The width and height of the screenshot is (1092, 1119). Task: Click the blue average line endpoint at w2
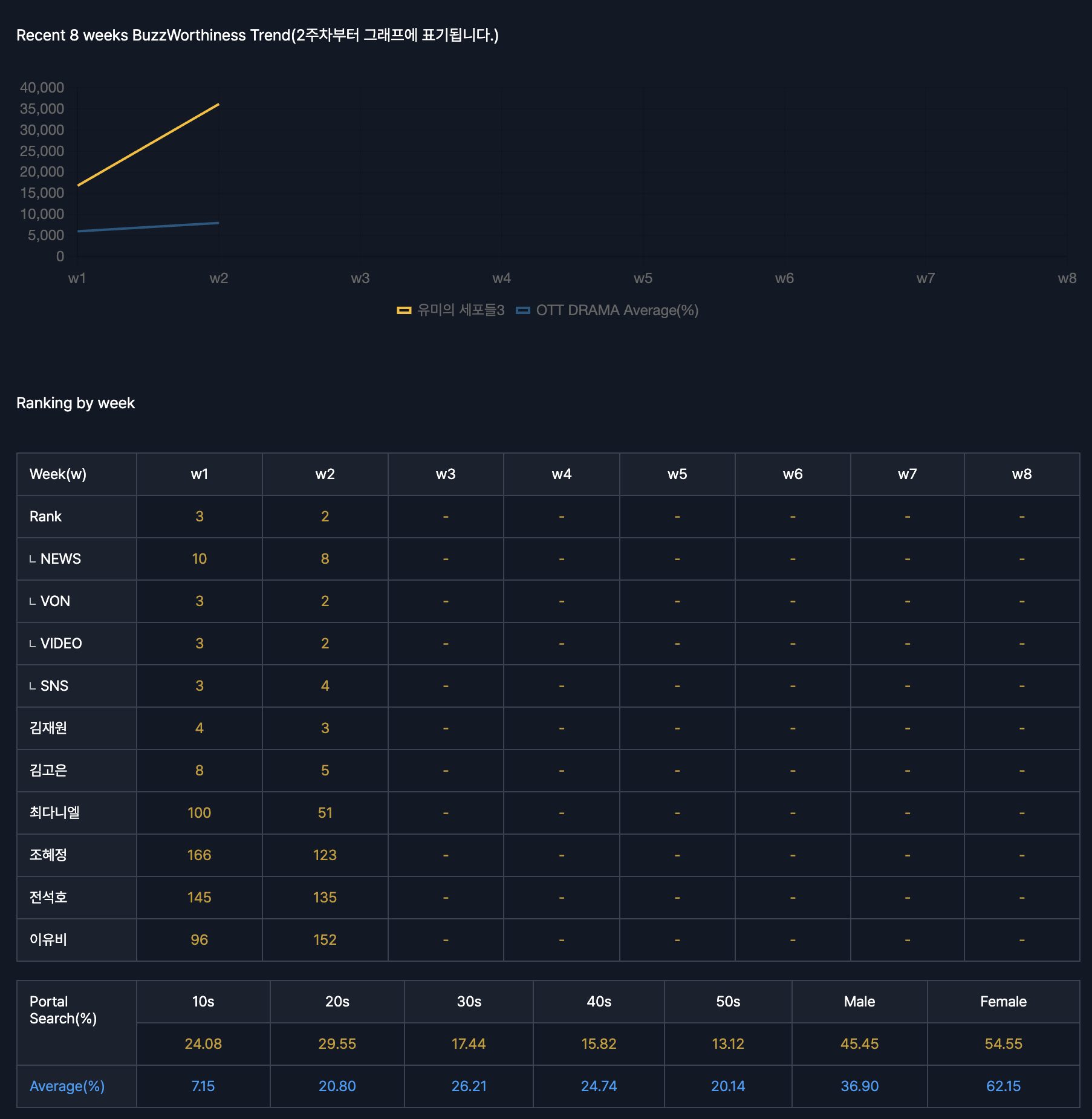pos(218,223)
